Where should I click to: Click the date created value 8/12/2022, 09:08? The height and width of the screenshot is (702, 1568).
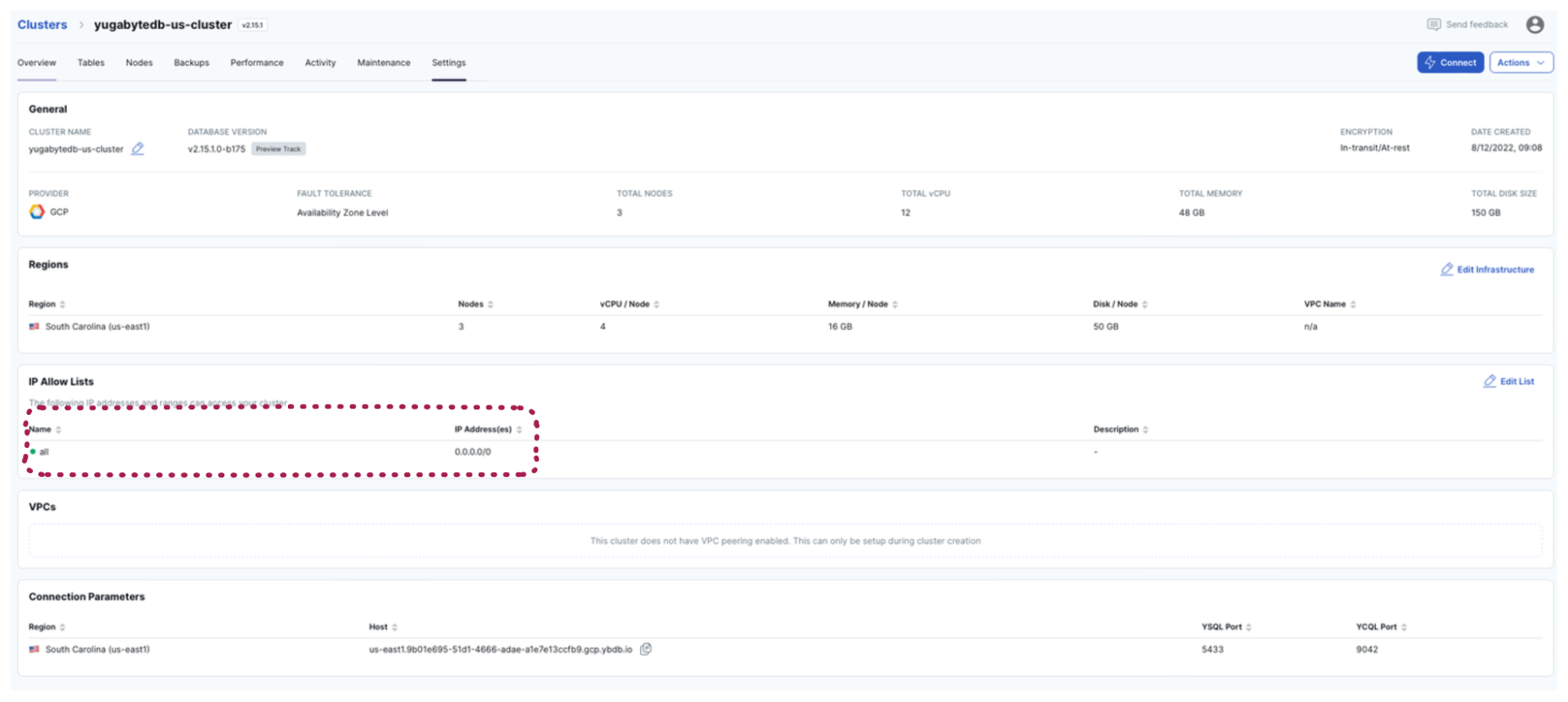1507,148
